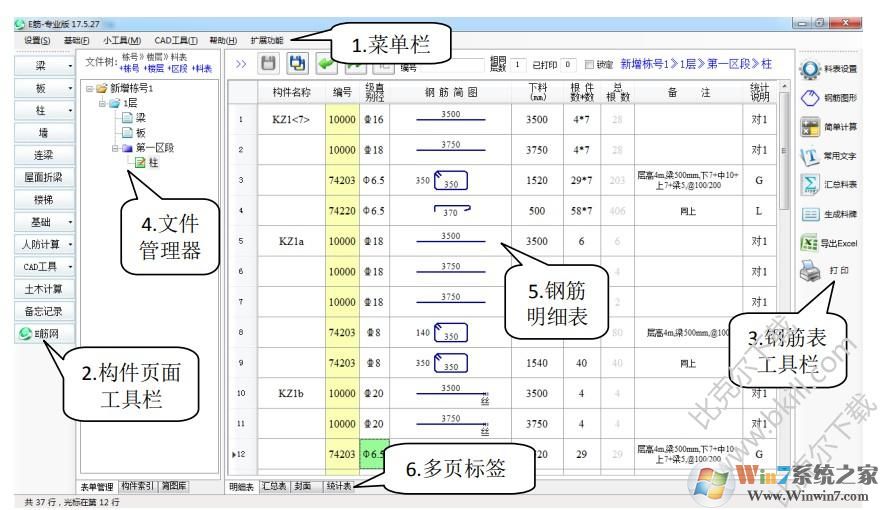Toggle the 锁定 checkbox

pos(589,65)
